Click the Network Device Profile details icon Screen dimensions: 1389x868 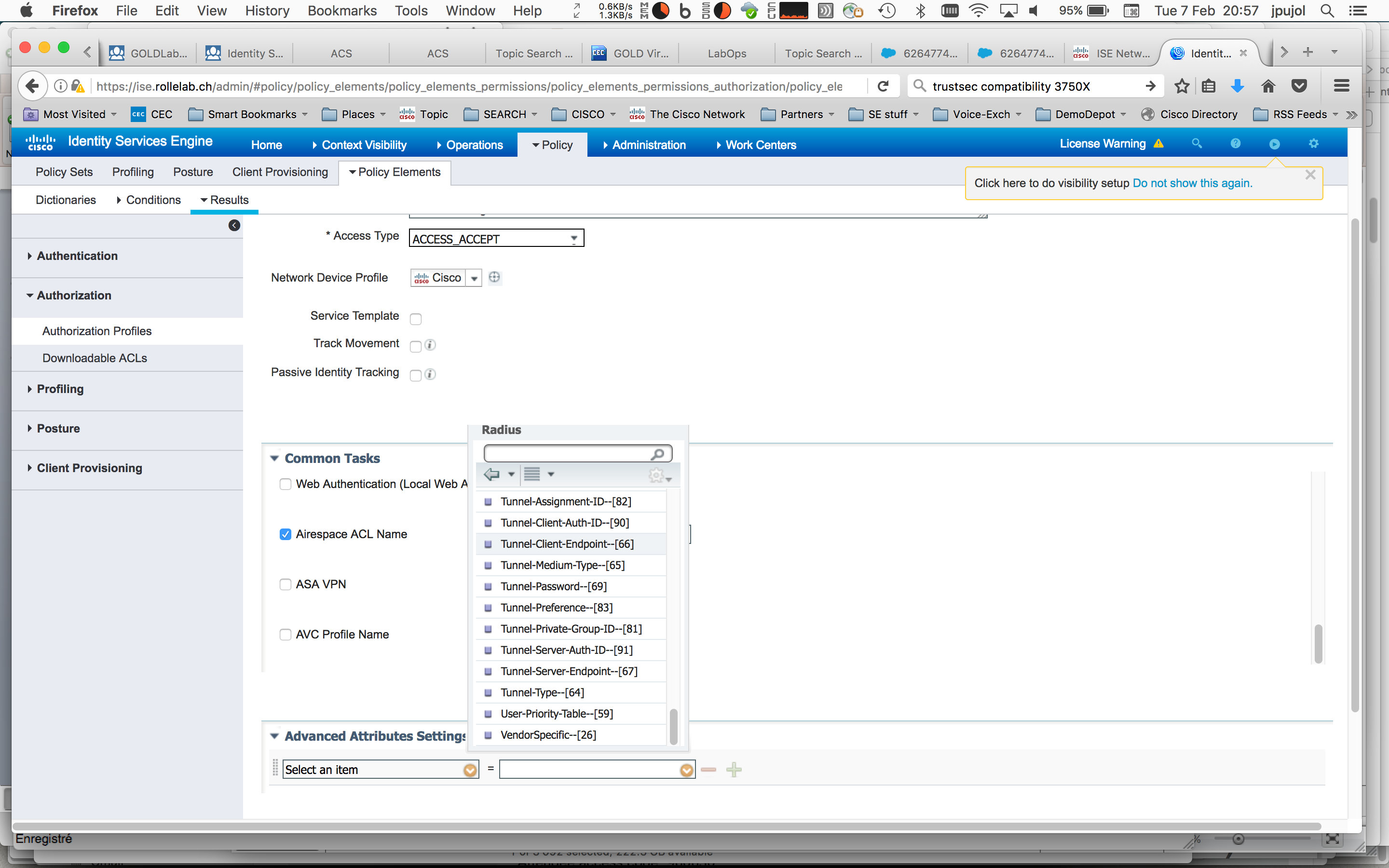[x=494, y=278]
